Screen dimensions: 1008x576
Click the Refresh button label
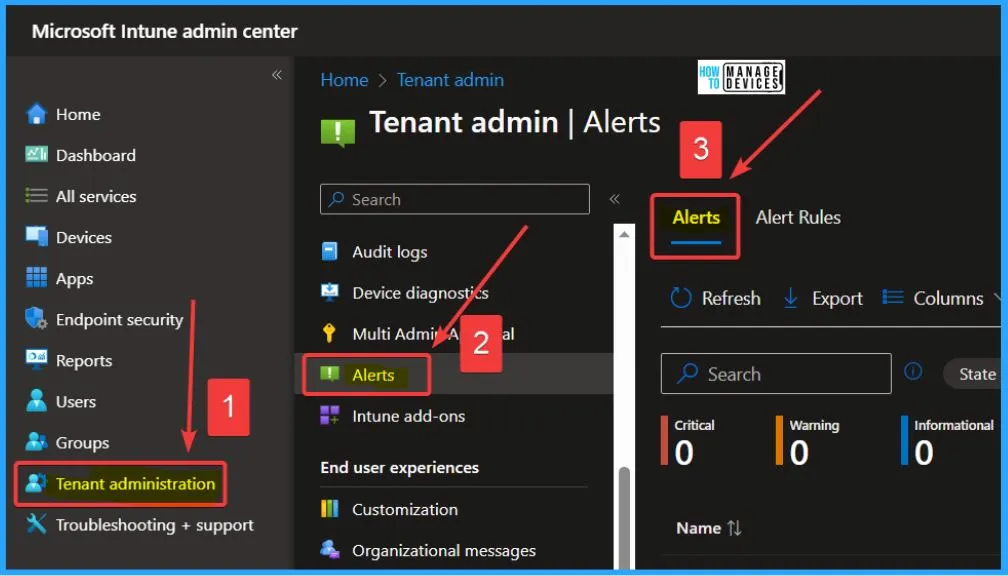coord(731,298)
